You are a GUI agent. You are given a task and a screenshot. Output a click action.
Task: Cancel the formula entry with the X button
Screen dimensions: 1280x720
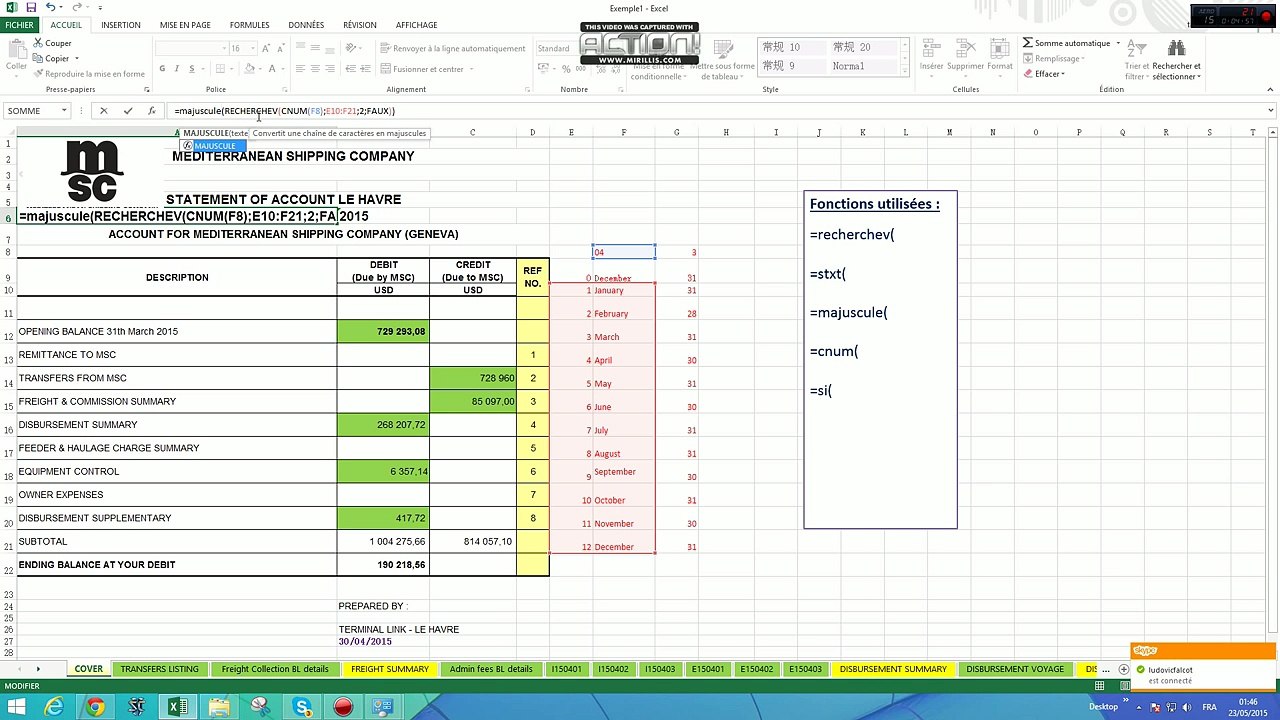(103, 111)
